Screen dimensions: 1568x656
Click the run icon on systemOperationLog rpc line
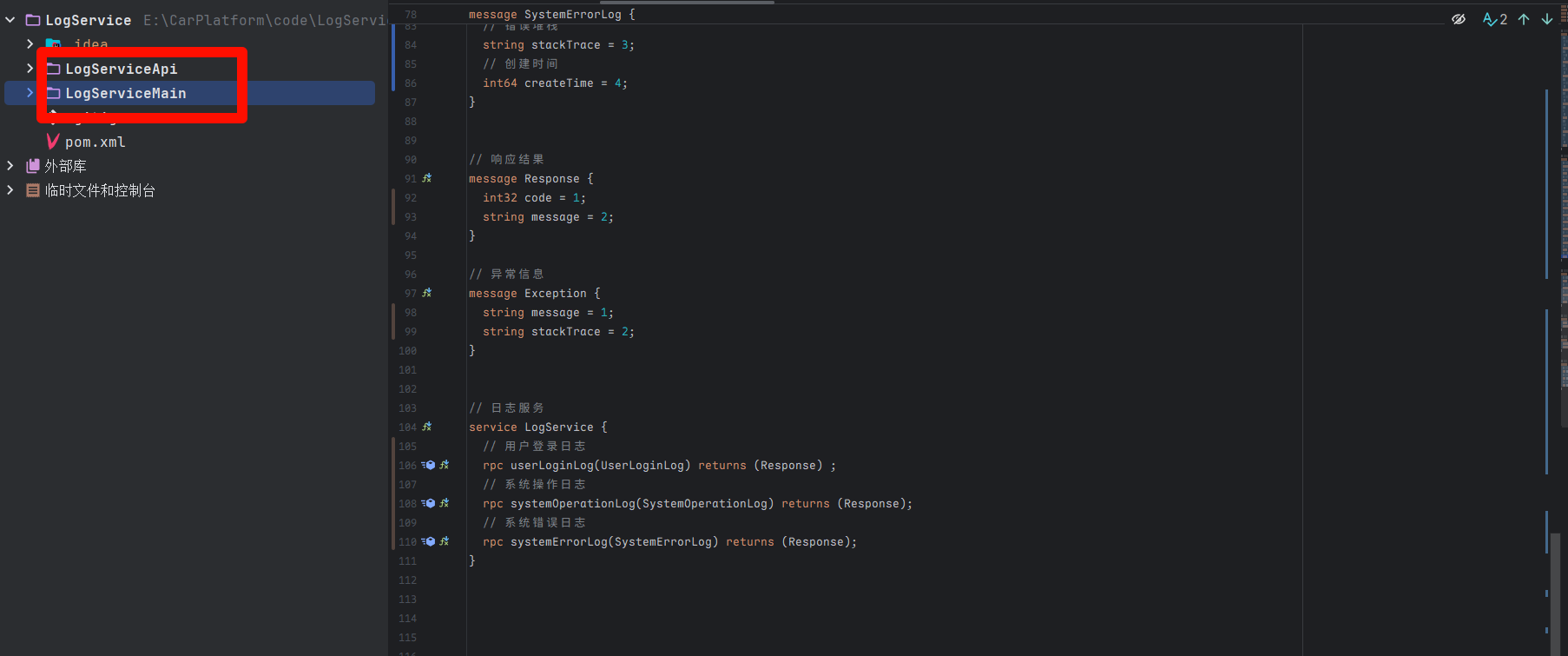(445, 503)
